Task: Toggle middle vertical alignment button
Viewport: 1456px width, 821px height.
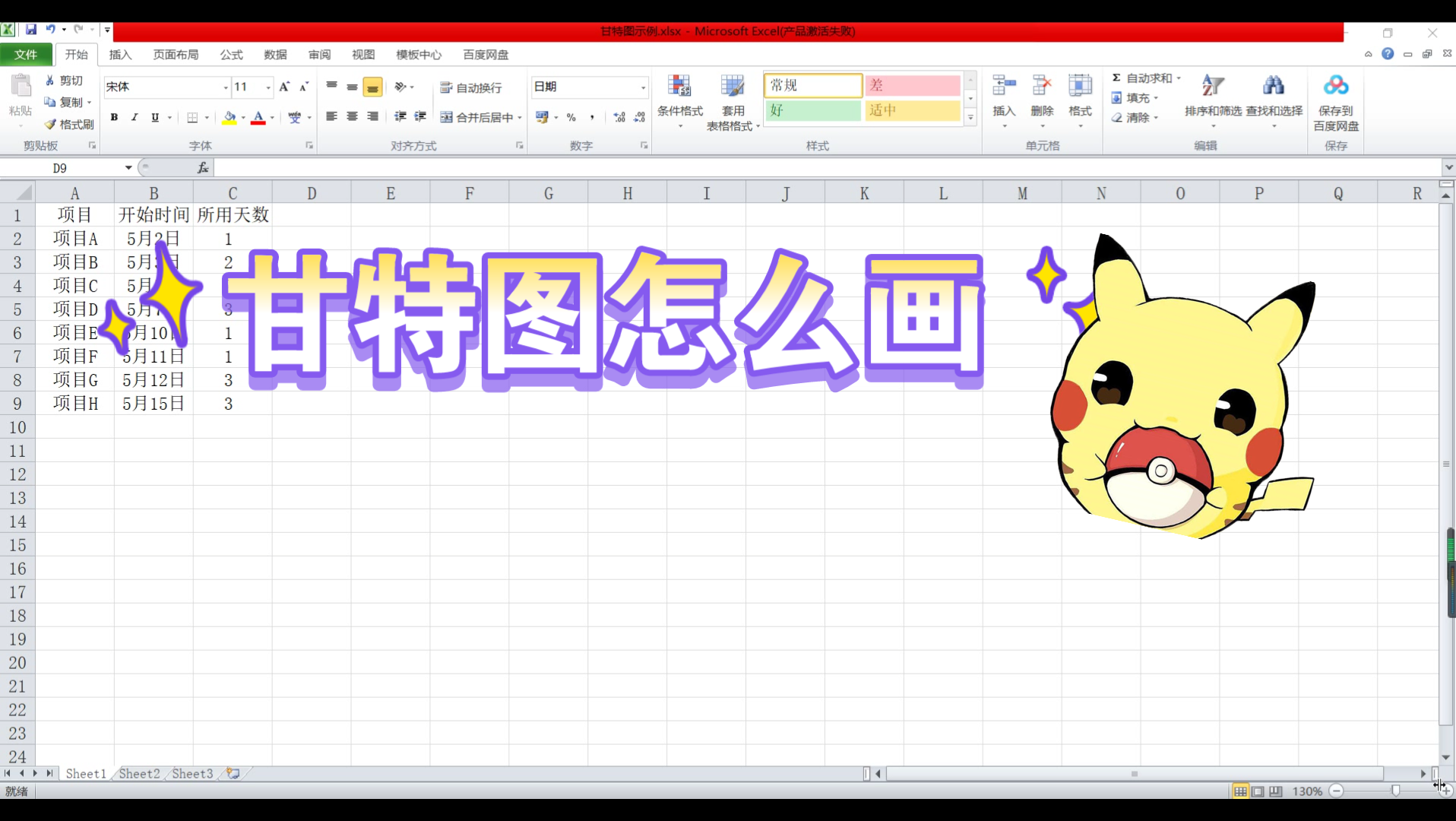Action: (x=352, y=87)
